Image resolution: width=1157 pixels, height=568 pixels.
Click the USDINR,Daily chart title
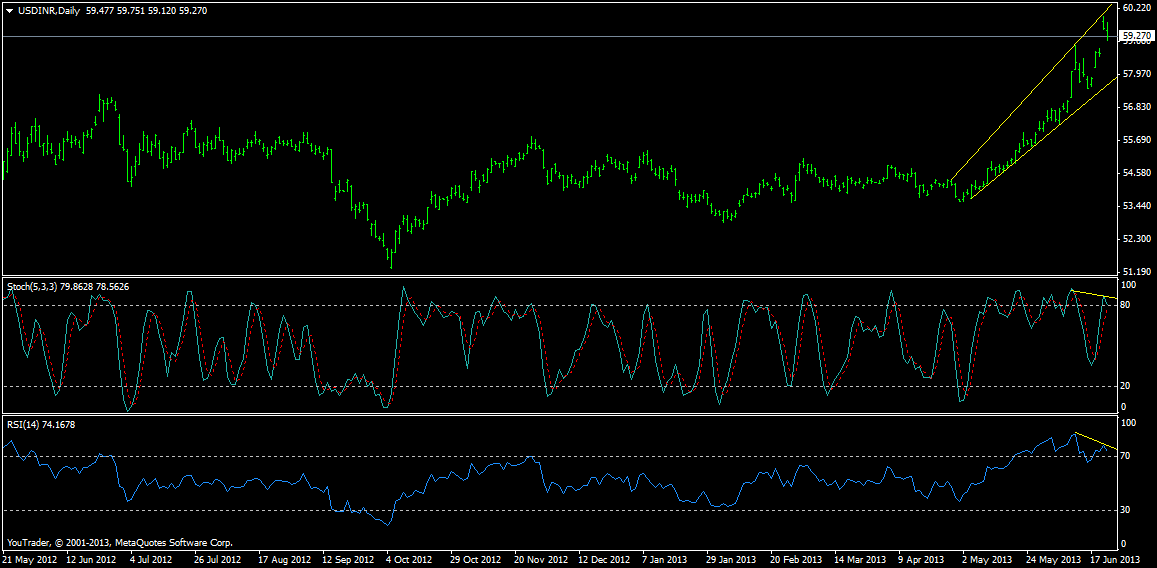pyautogui.click(x=50, y=9)
